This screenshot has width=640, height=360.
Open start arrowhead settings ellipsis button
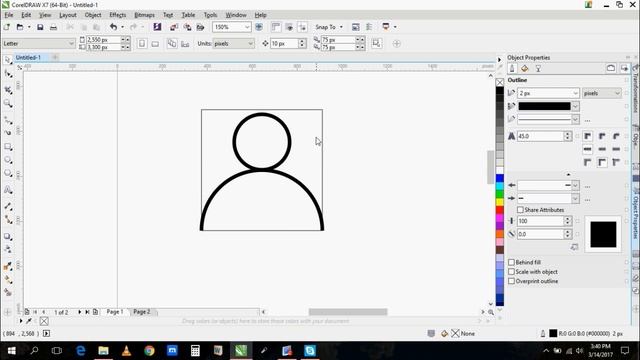[587, 186]
